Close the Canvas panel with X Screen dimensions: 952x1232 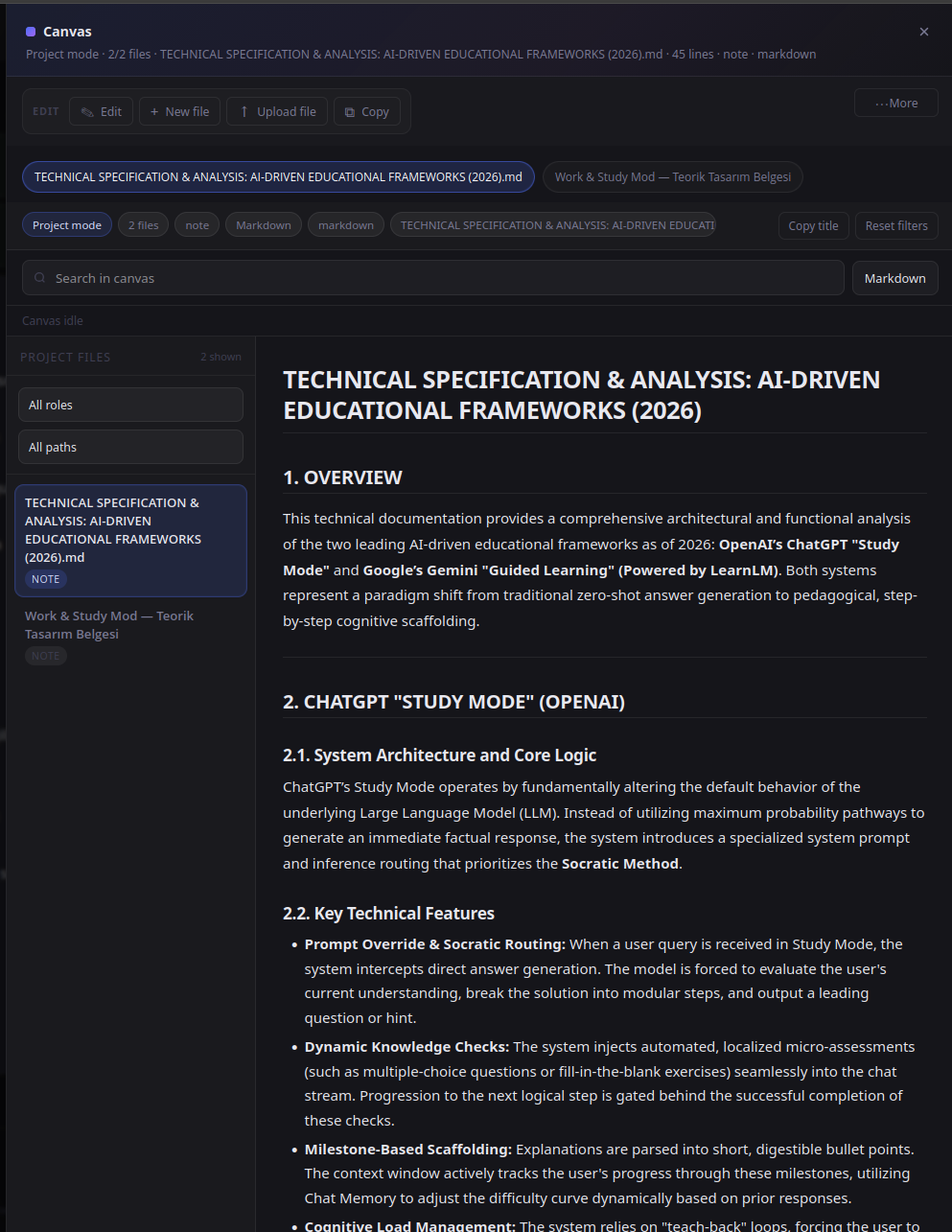tap(924, 32)
